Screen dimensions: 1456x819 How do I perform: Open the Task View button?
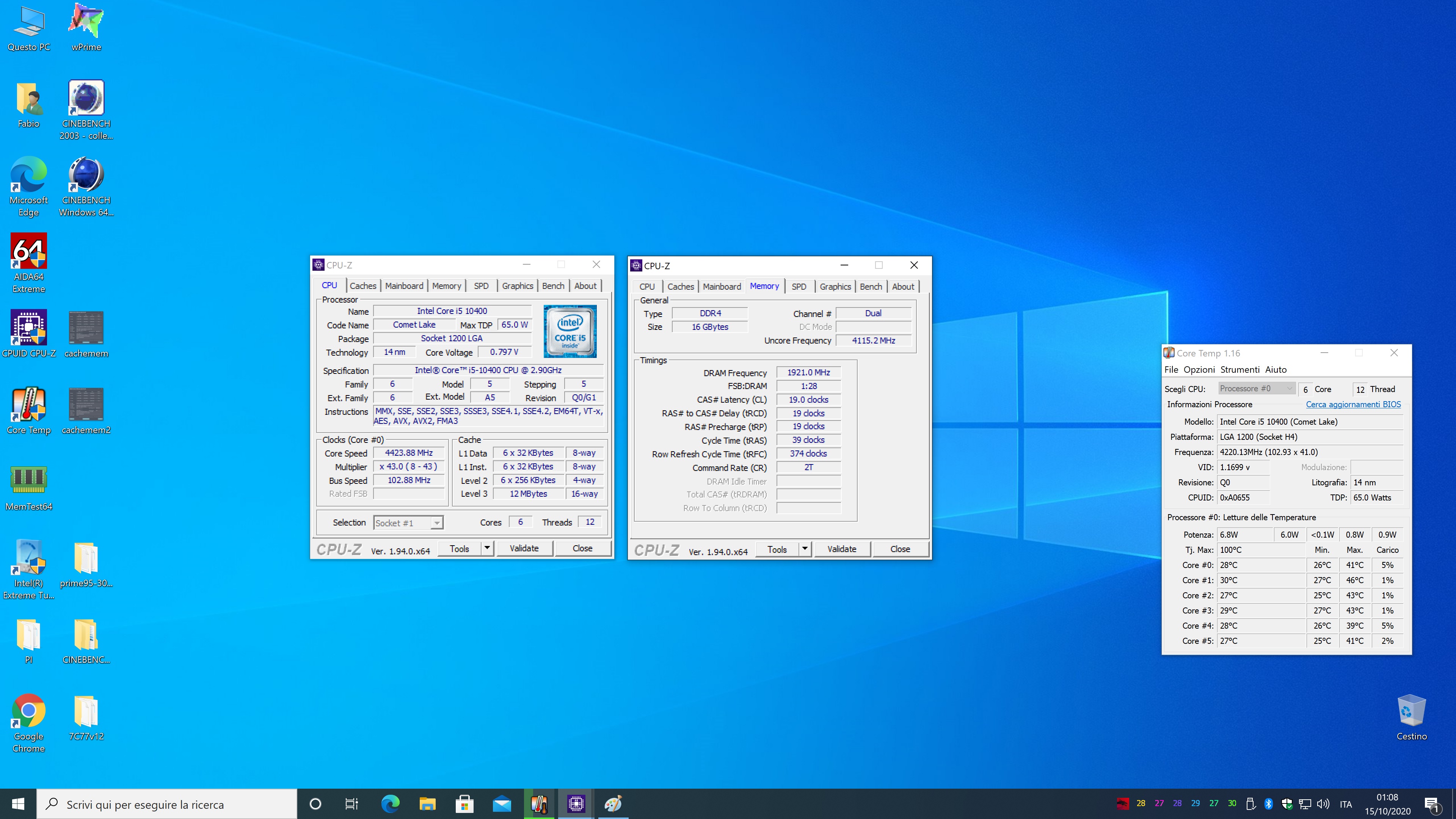351,804
